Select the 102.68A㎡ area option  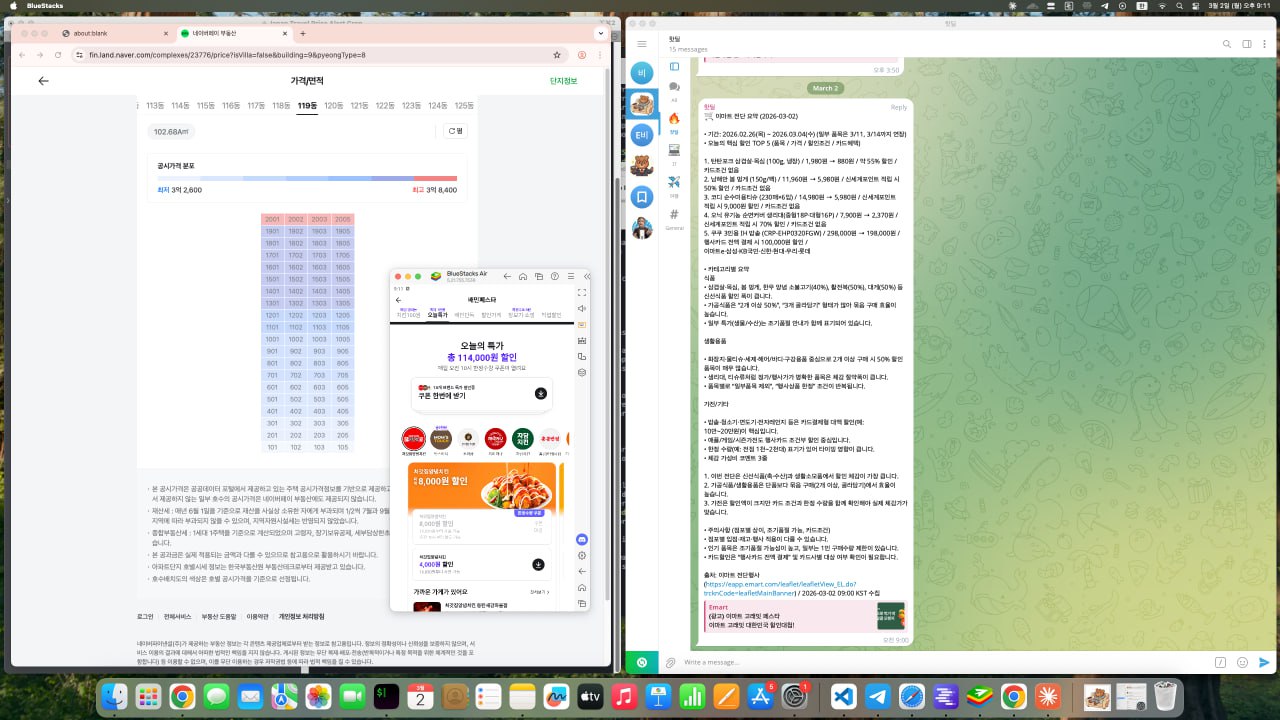pyautogui.click(x=171, y=131)
